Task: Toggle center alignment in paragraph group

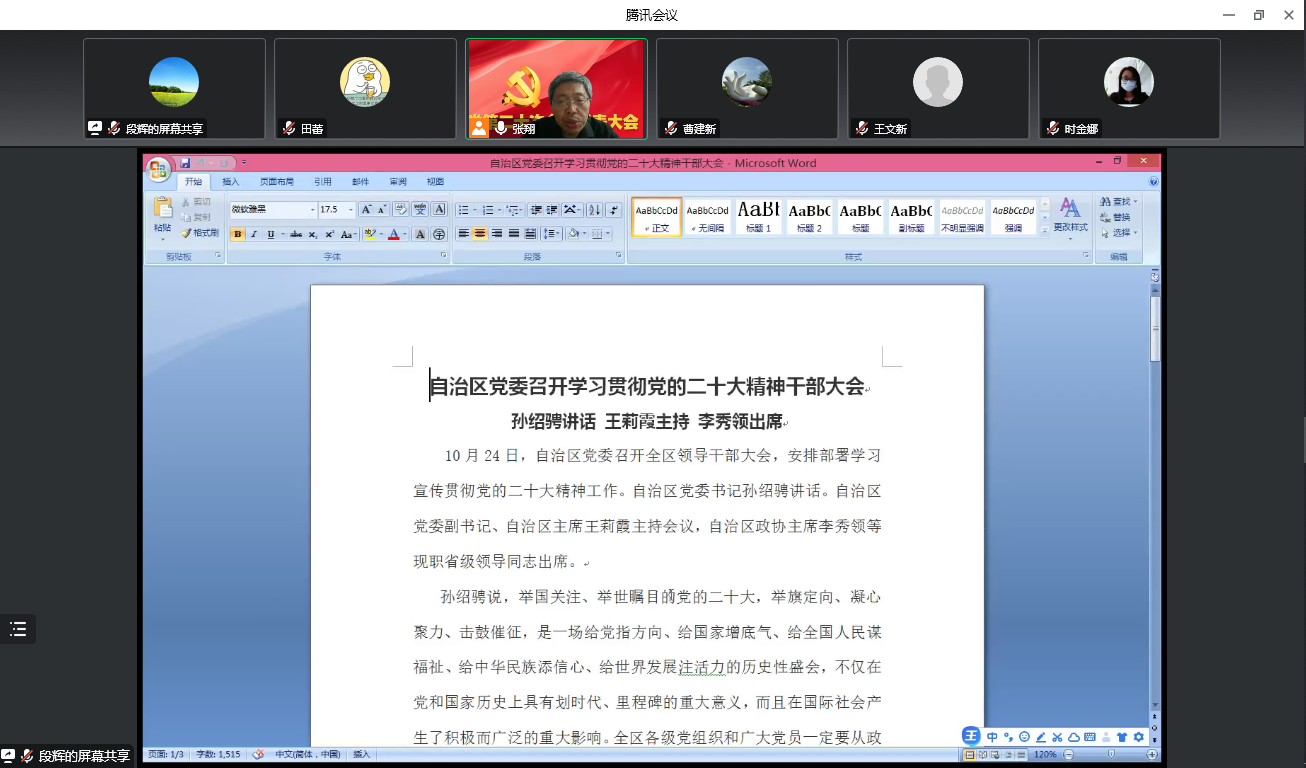Action: click(480, 234)
